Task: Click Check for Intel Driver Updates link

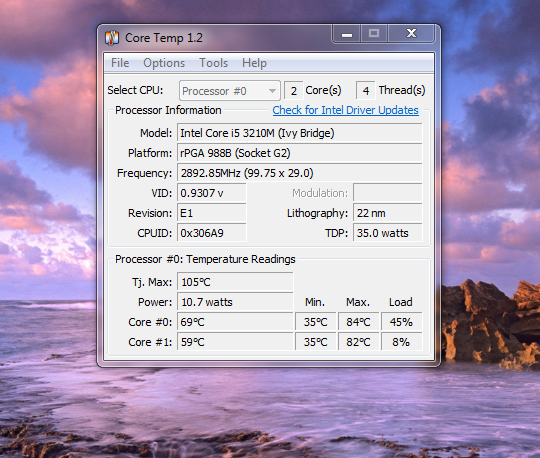Action: click(x=345, y=110)
